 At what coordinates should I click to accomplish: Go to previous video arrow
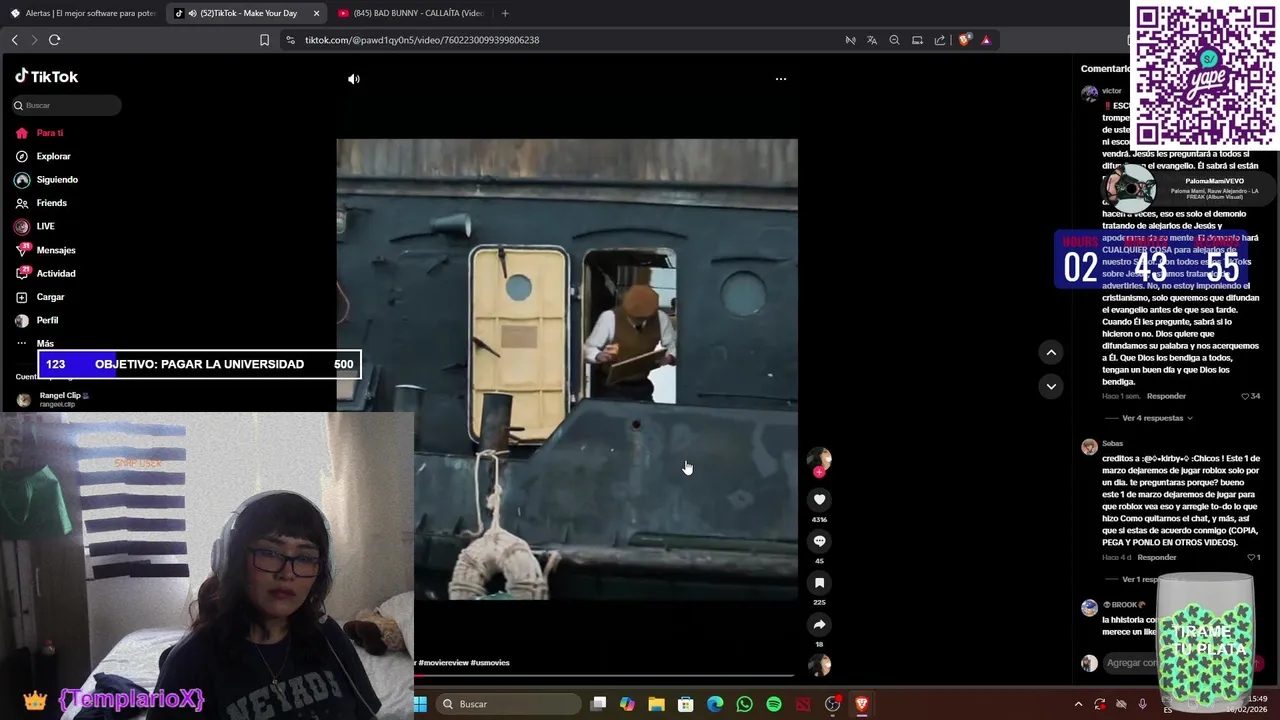coord(1051,352)
